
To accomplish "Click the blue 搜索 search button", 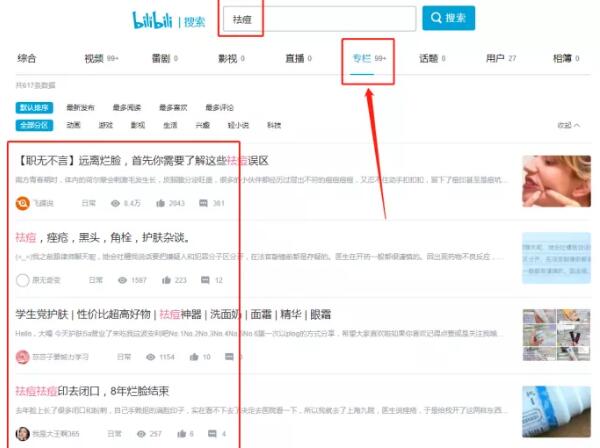I will tap(448, 18).
